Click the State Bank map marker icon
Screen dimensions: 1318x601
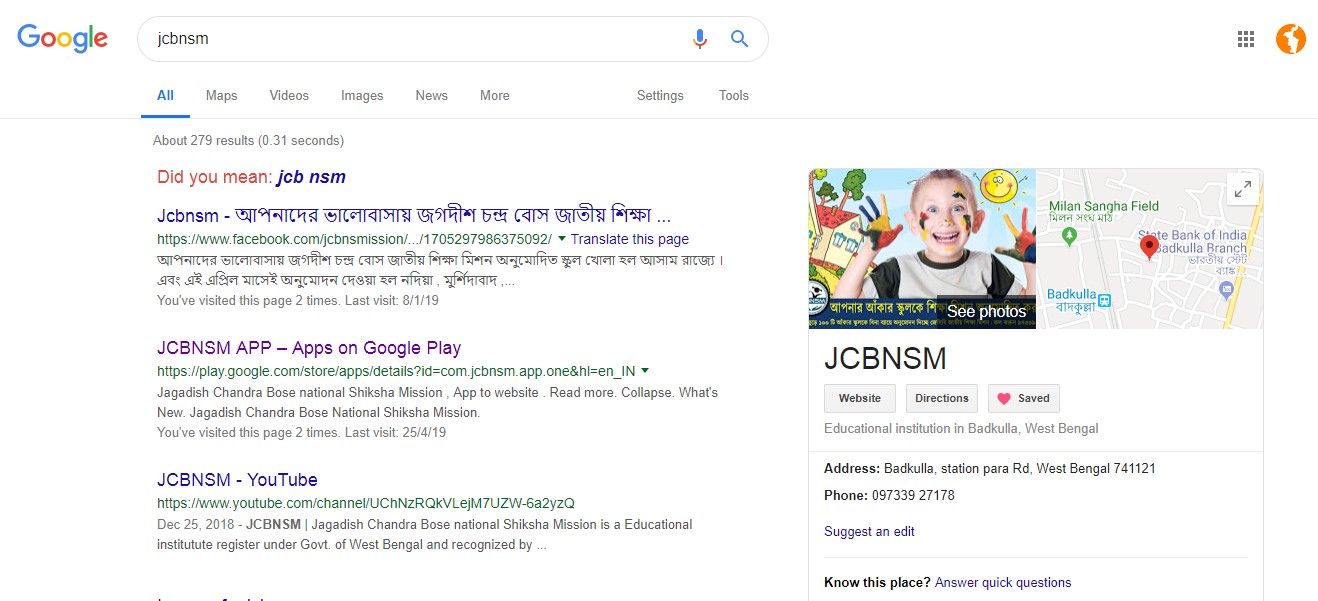point(1226,290)
